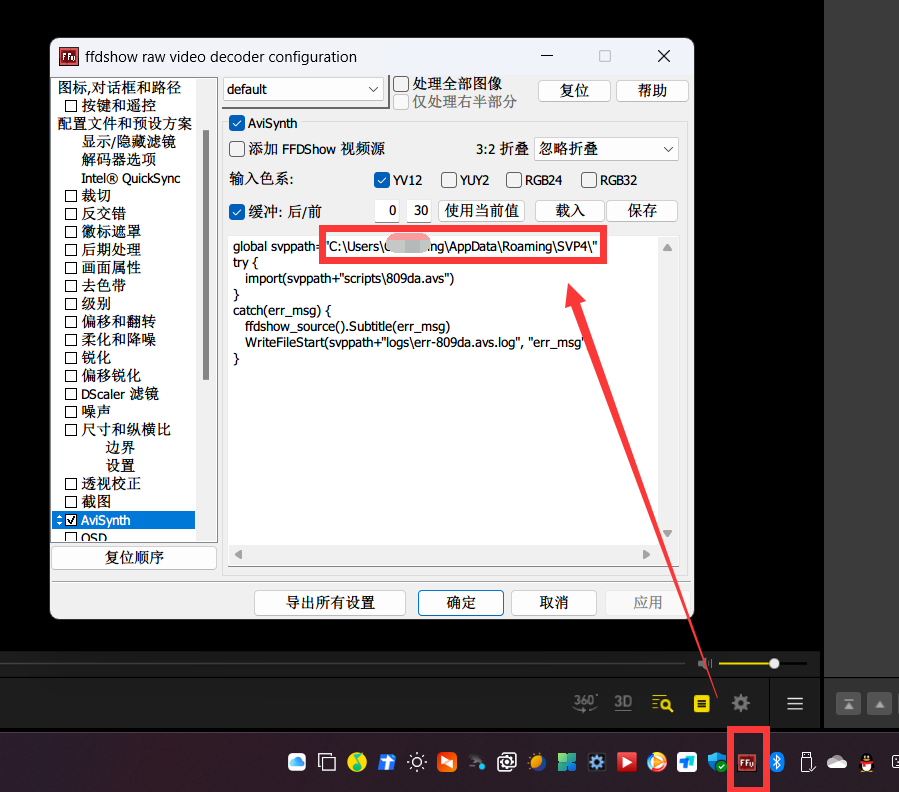
Task: Open the safely remove USB tray icon
Action: [x=807, y=762]
